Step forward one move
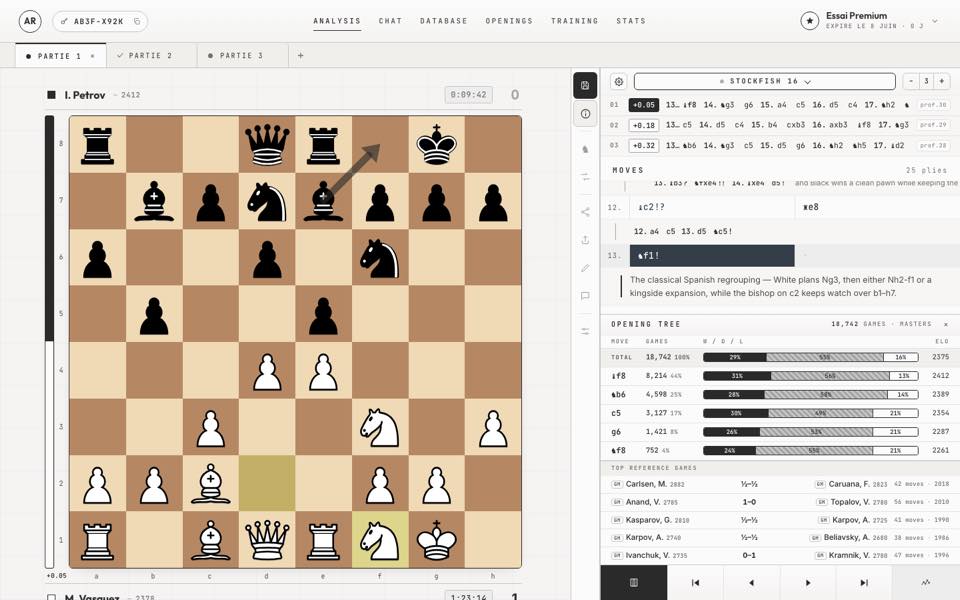The image size is (960, 600). pyautogui.click(x=808, y=583)
